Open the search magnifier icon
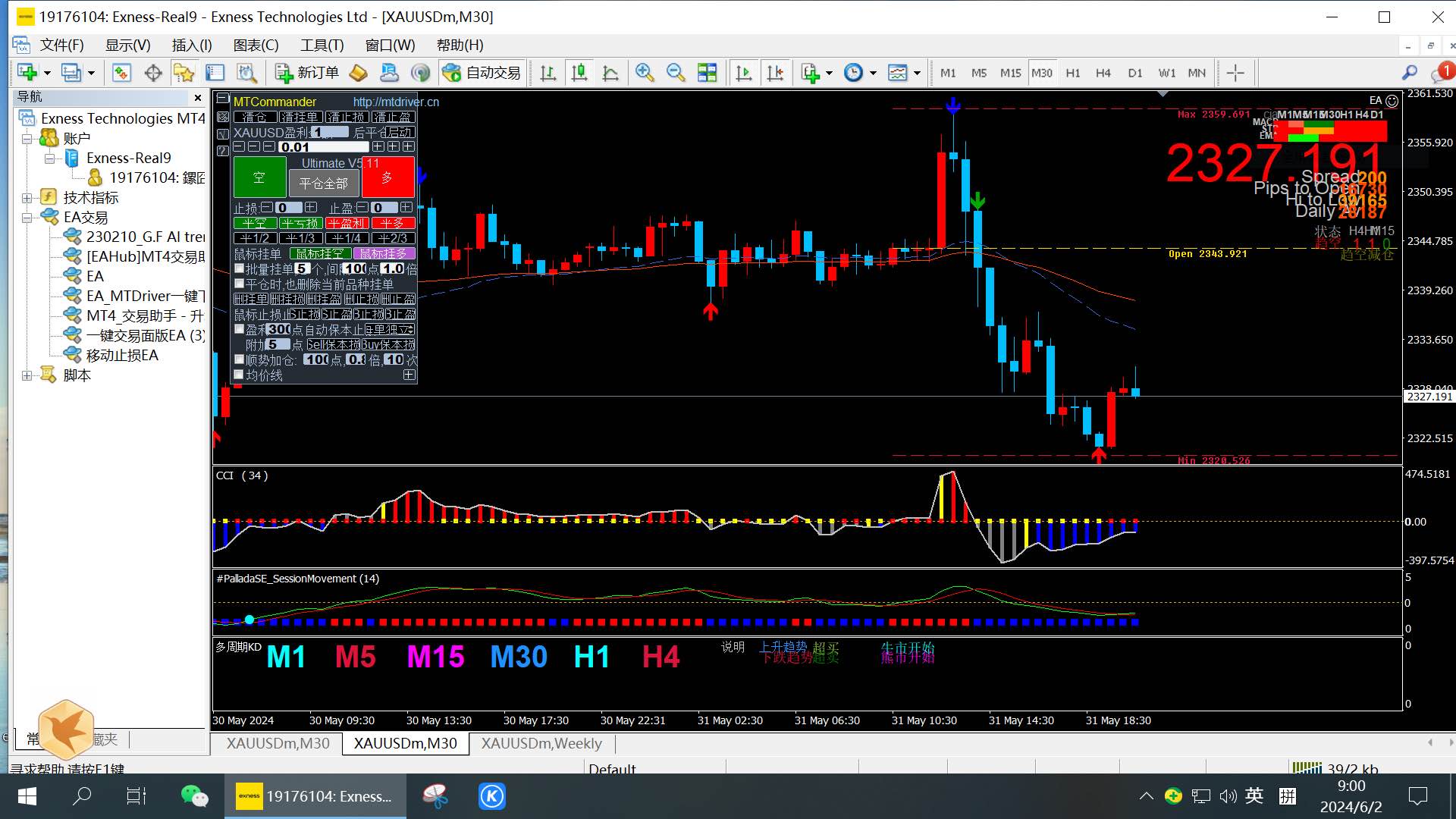 tap(1410, 73)
